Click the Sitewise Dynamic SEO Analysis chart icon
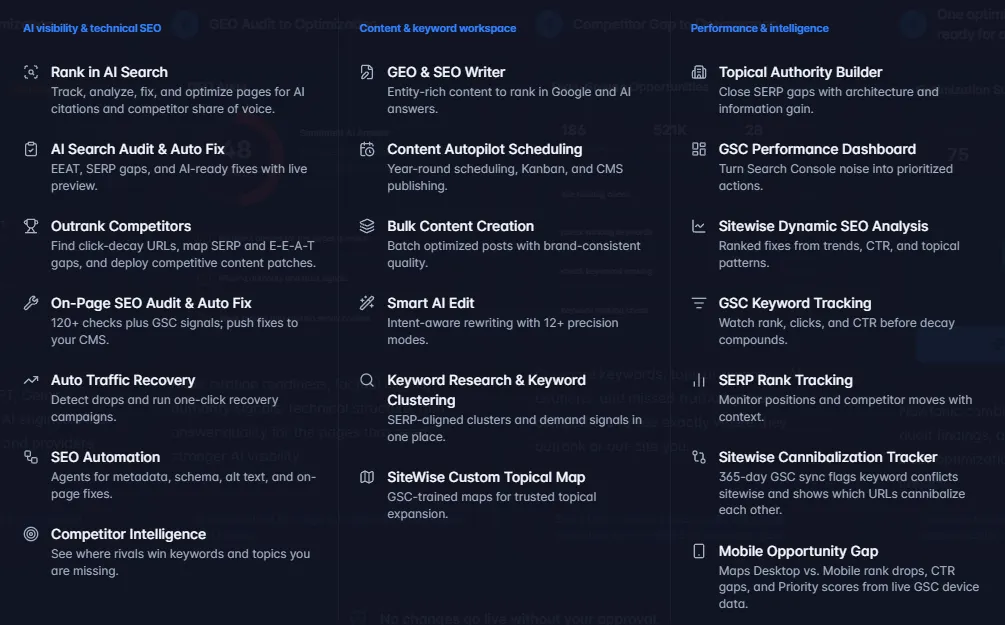The width and height of the screenshot is (1005, 625). 699,226
